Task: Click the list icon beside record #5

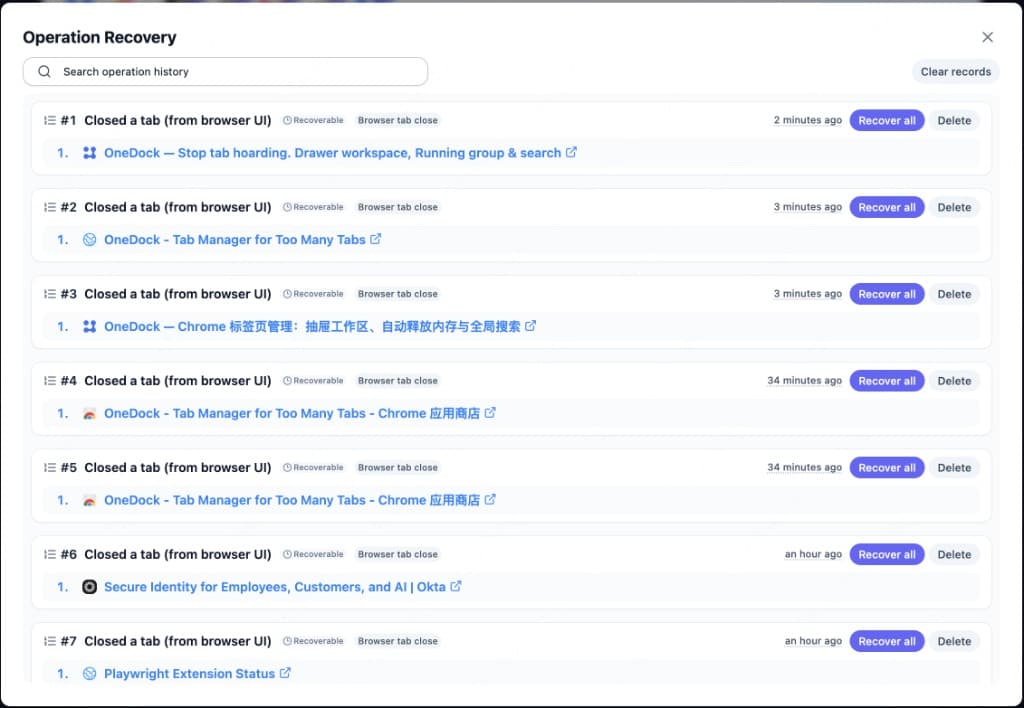Action: tap(50, 468)
